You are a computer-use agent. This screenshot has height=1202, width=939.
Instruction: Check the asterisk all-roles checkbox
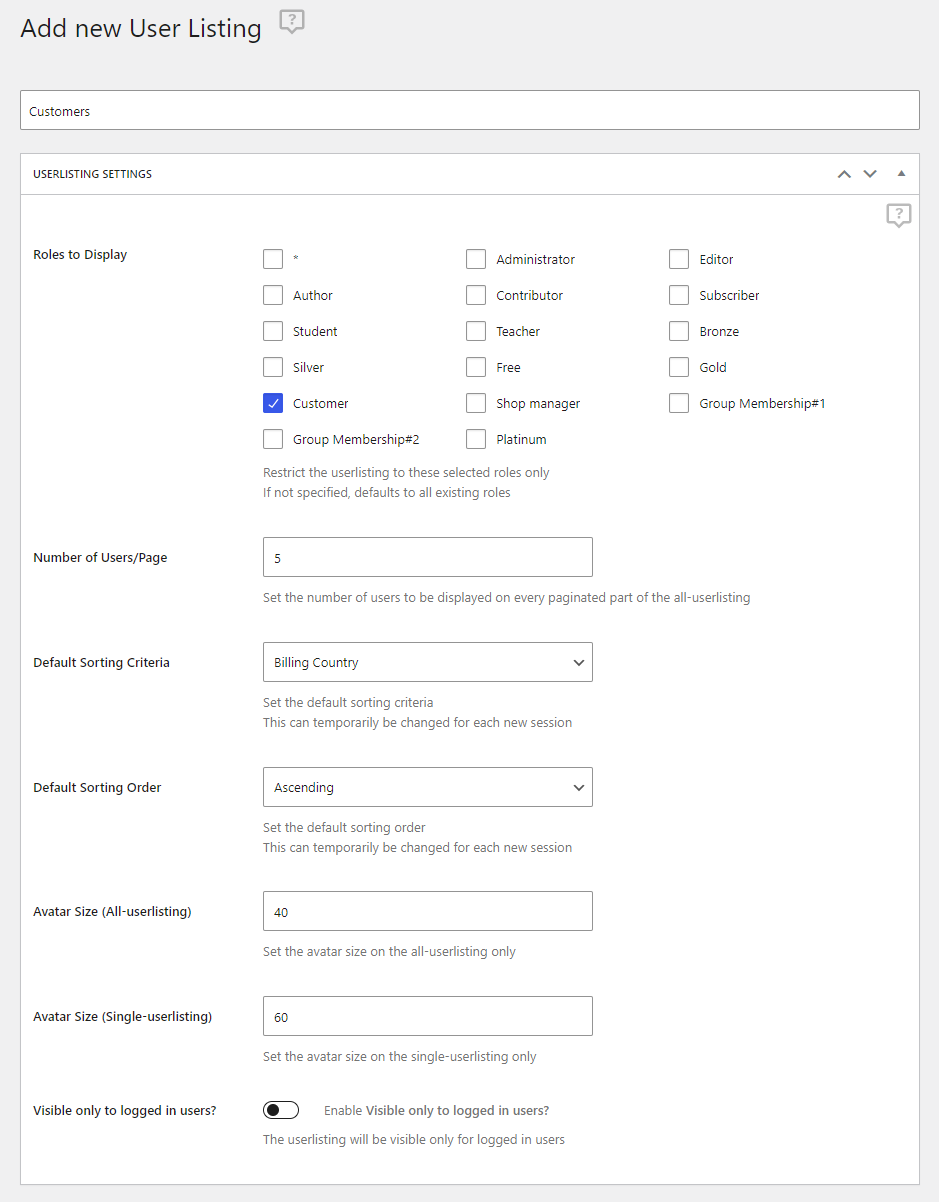(273, 259)
